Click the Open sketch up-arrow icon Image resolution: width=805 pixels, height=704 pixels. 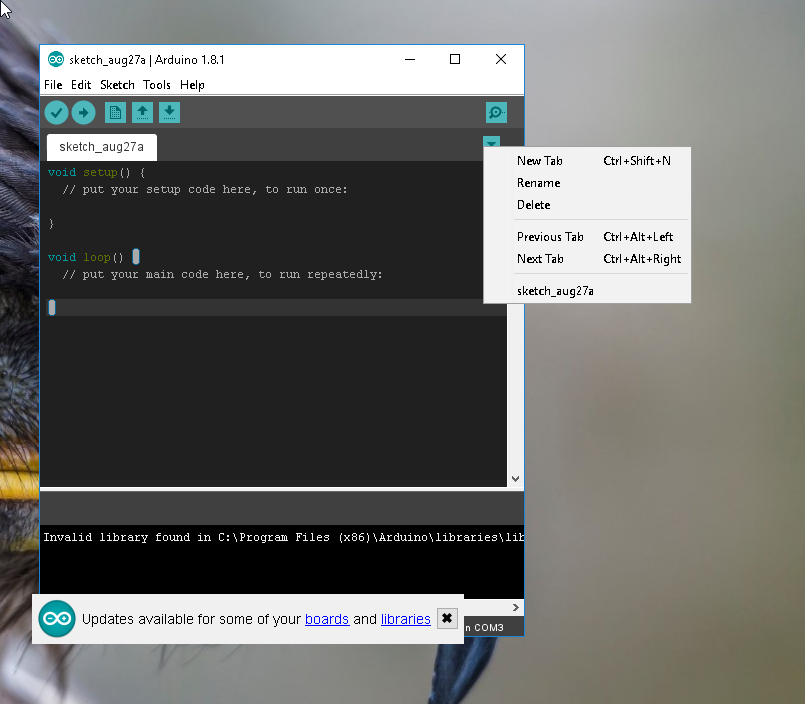[142, 112]
